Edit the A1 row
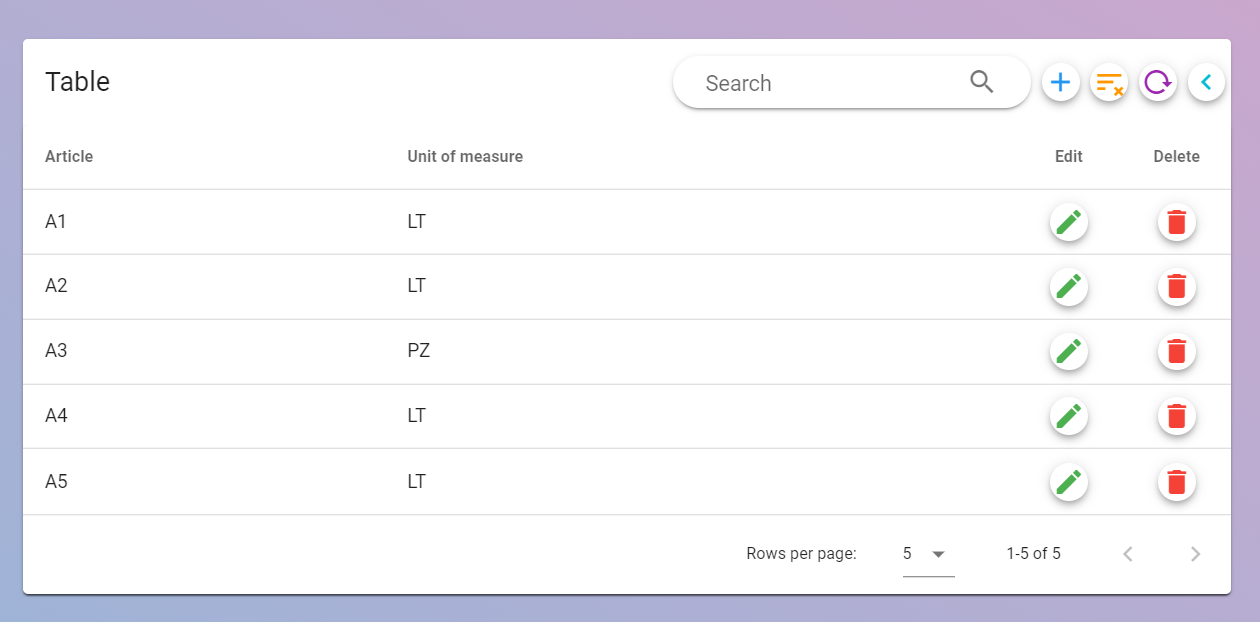 (x=1069, y=222)
